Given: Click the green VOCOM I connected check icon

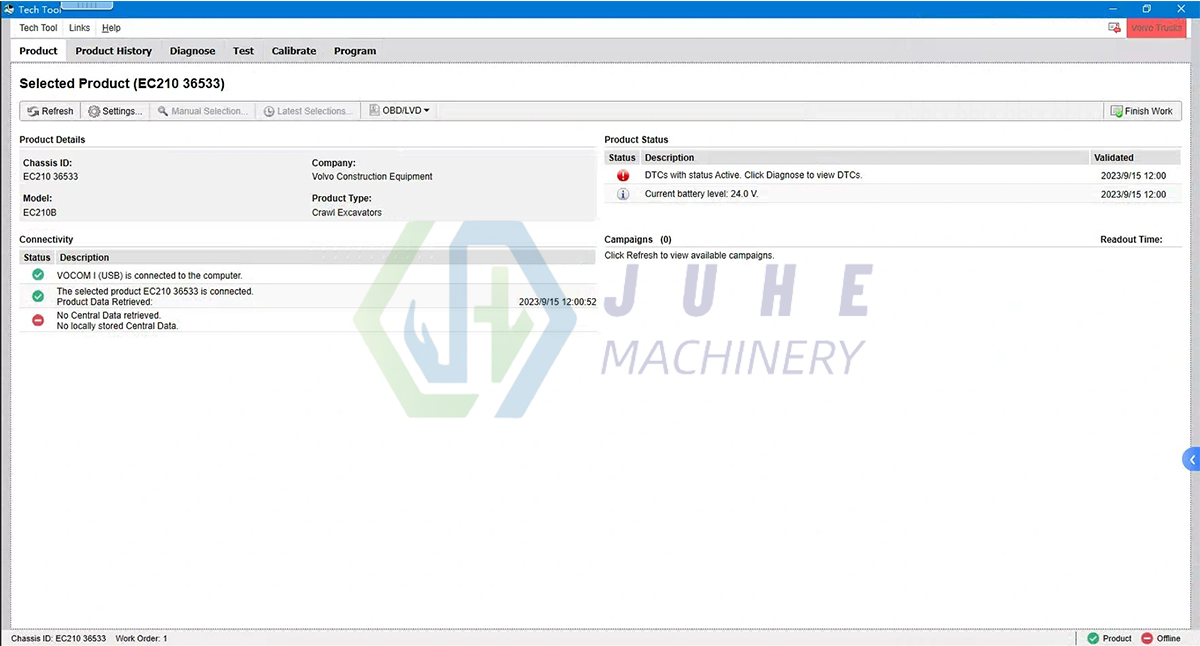Looking at the screenshot, I should point(37,275).
